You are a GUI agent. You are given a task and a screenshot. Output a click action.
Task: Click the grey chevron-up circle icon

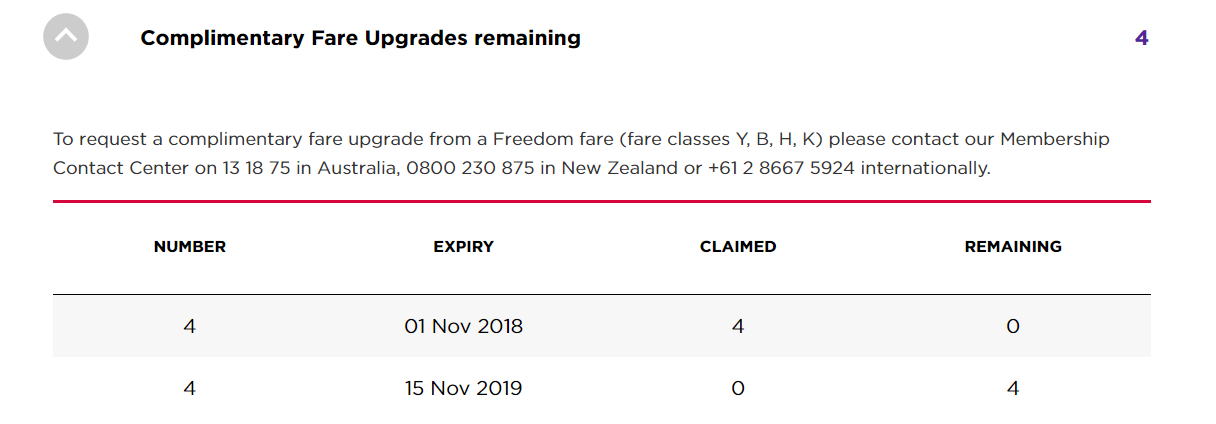coord(66,37)
